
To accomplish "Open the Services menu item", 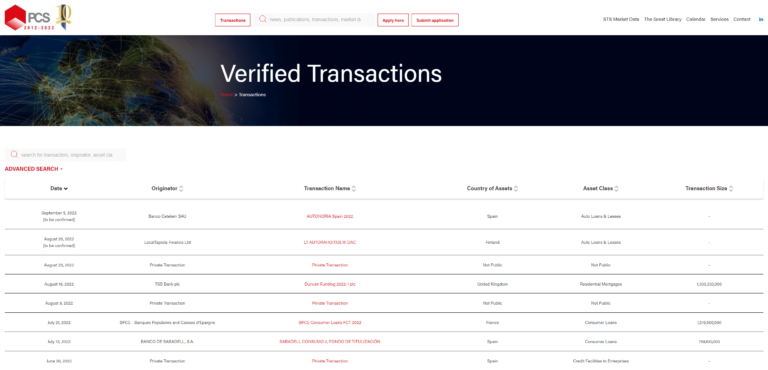I will (720, 20).
